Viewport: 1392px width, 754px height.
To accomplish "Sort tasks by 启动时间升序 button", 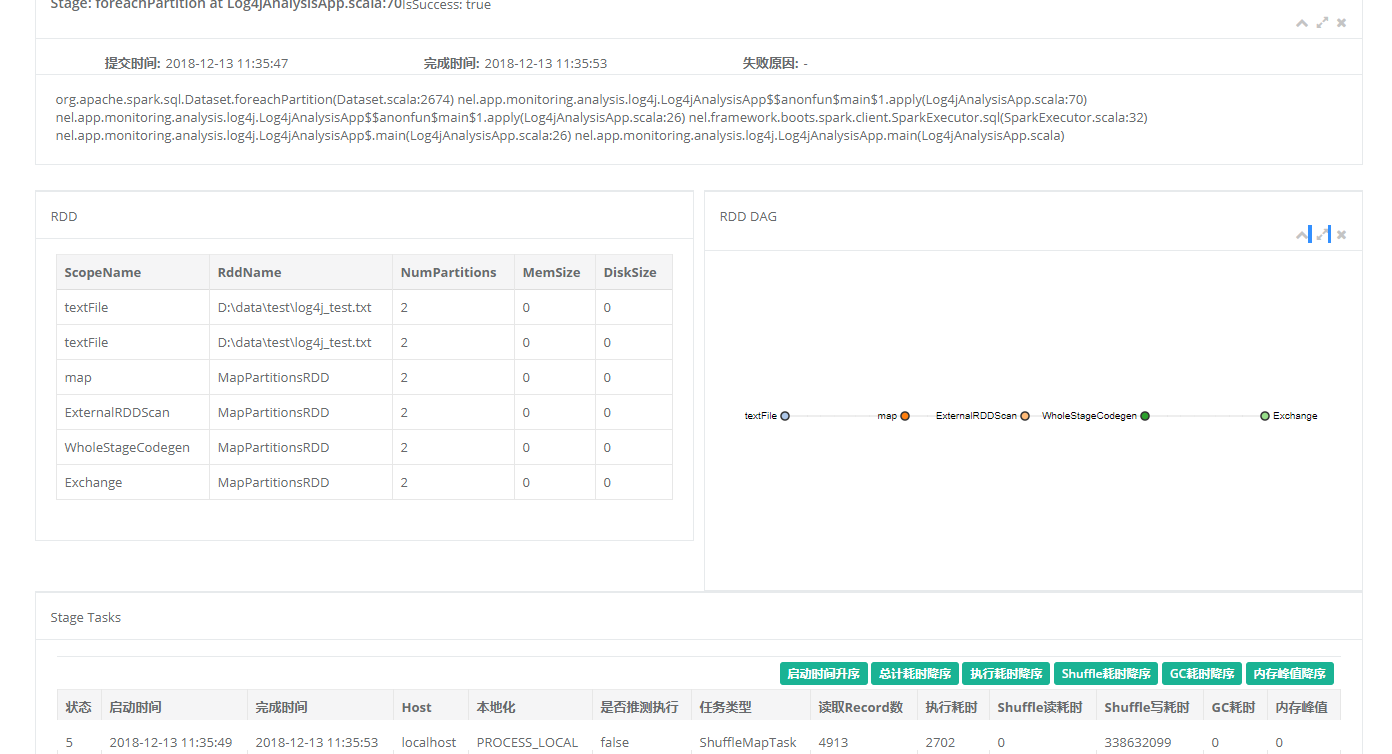I will tap(823, 674).
